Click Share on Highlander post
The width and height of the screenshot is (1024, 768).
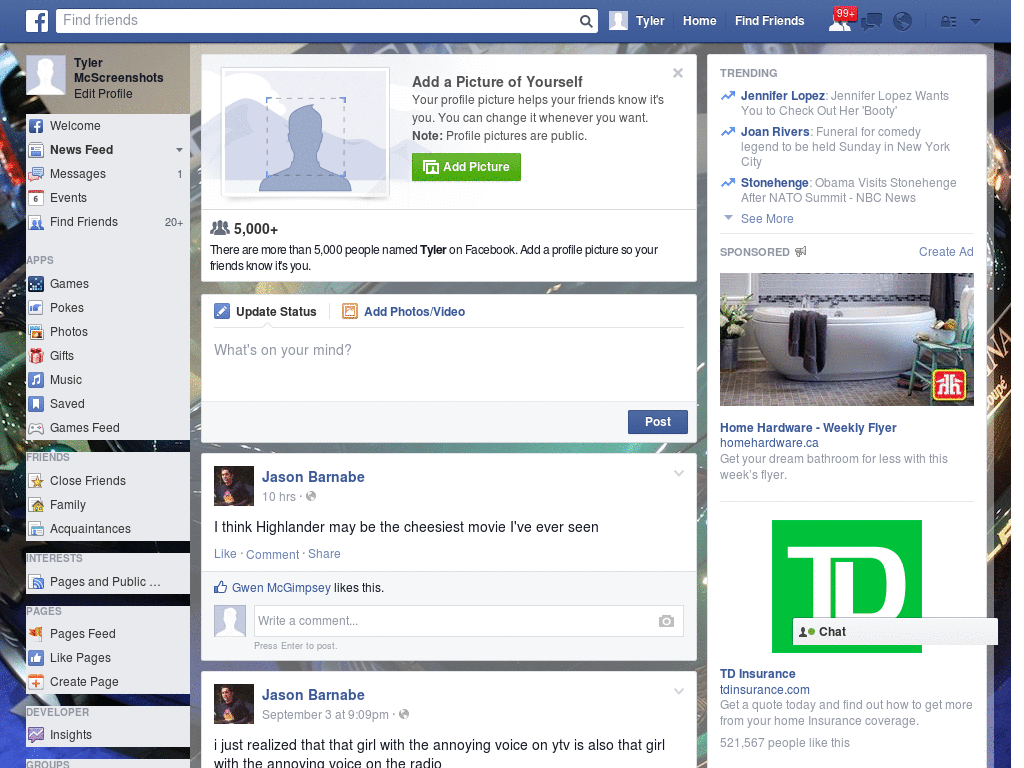pyautogui.click(x=324, y=554)
